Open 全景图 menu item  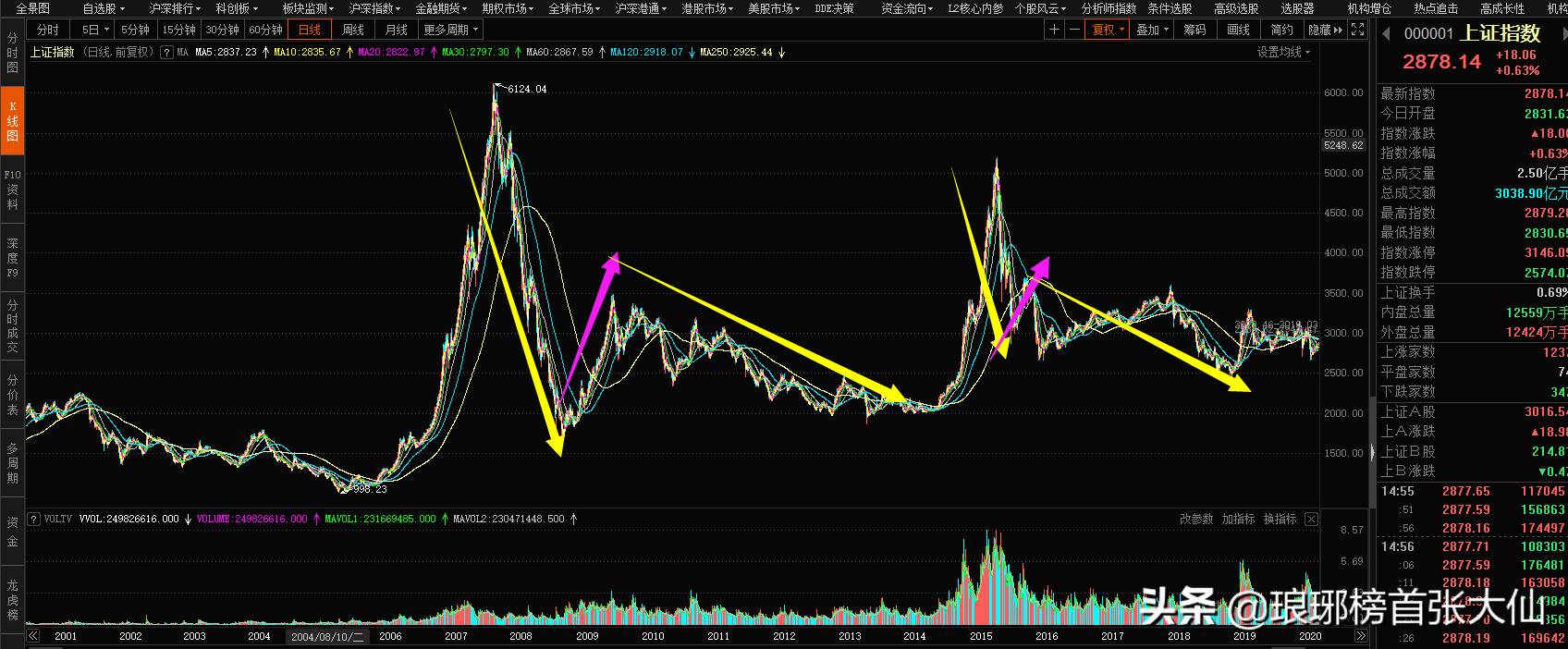click(33, 8)
